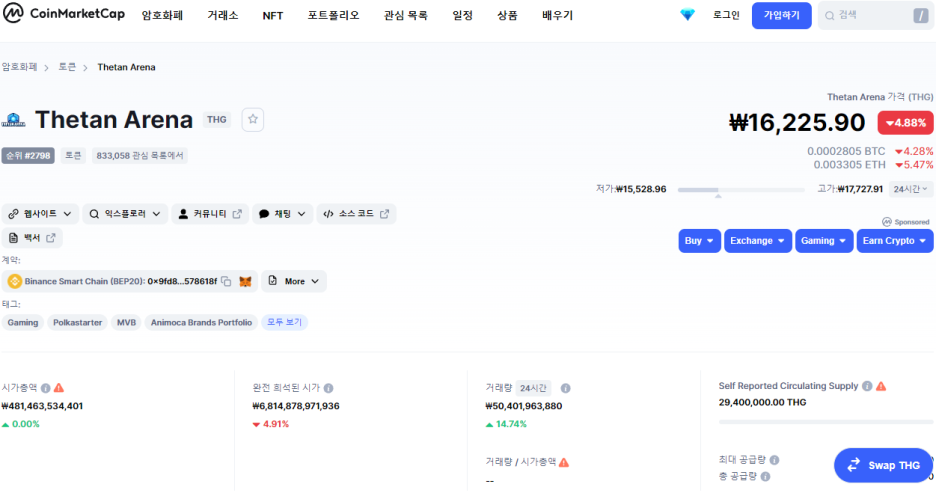Open the Buy dropdown button

700,241
